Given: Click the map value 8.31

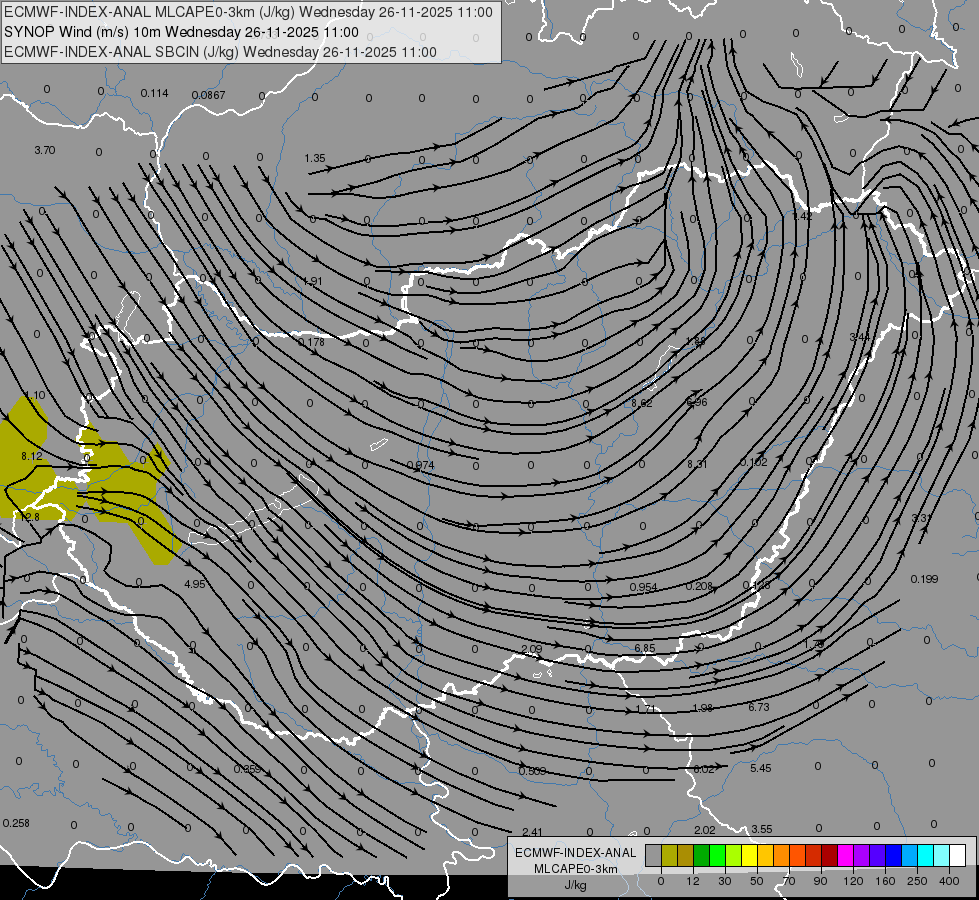Looking at the screenshot, I should click(x=697, y=464).
